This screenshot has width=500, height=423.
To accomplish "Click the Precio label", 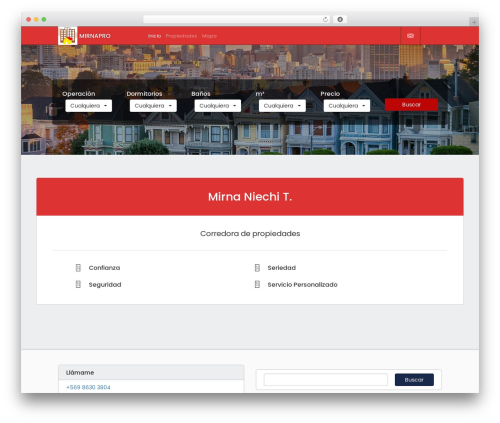I will (x=330, y=94).
